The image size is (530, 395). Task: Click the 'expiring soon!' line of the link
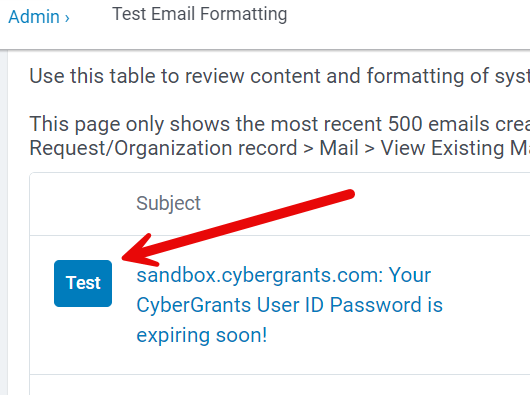tap(202, 335)
